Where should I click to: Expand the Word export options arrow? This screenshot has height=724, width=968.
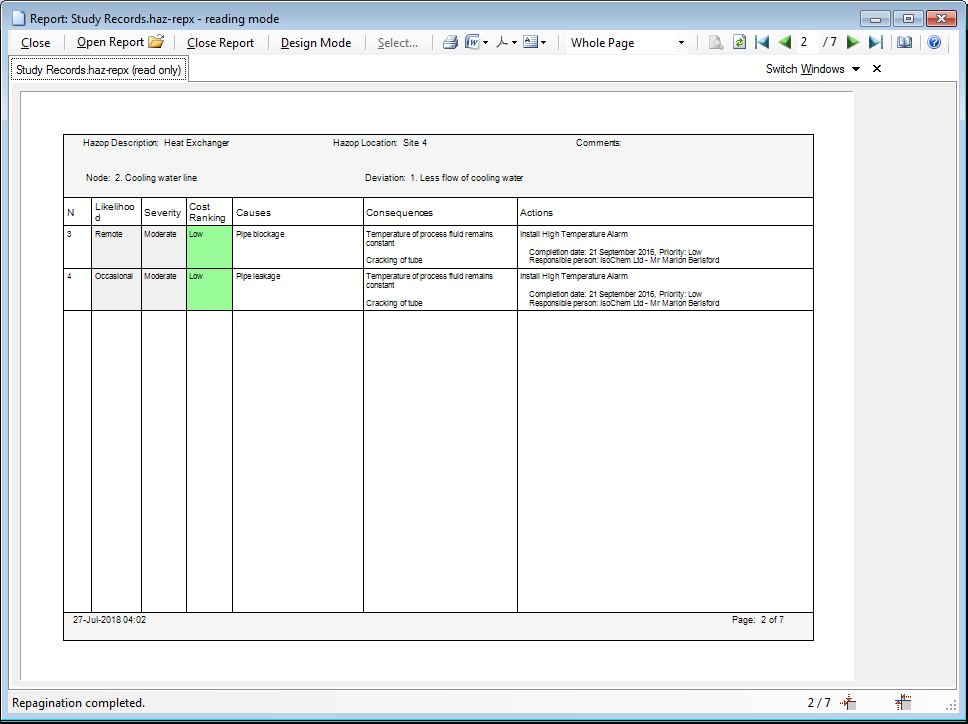(485, 42)
